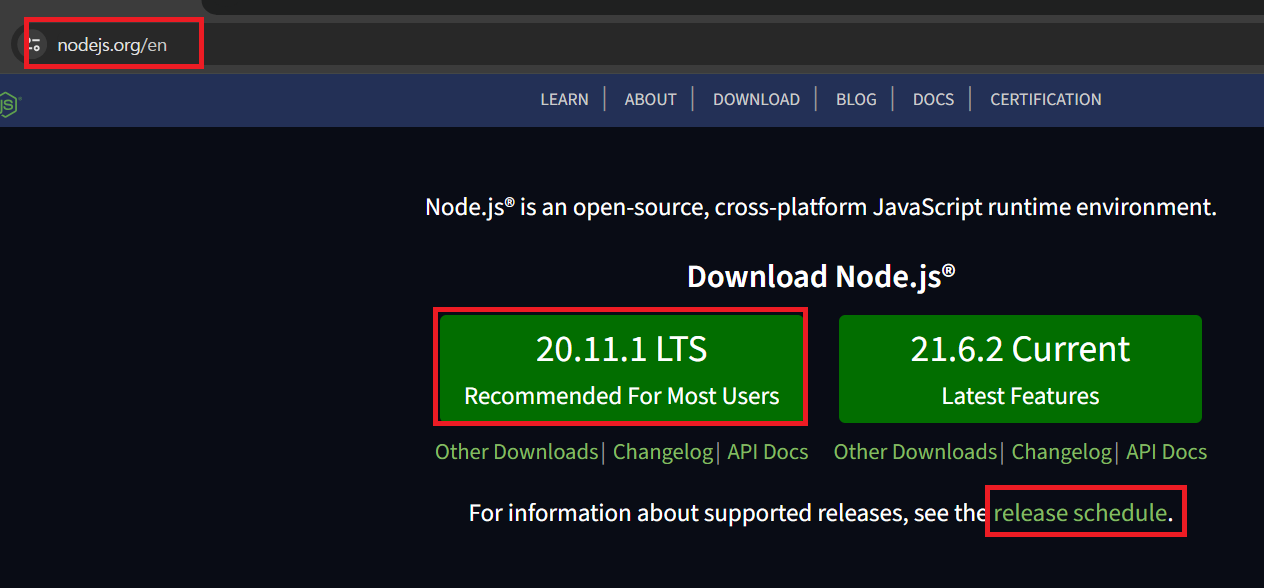The image size is (1264, 588).
Task: Go to the DOWNLOAD navigation item
Action: pyautogui.click(x=756, y=99)
